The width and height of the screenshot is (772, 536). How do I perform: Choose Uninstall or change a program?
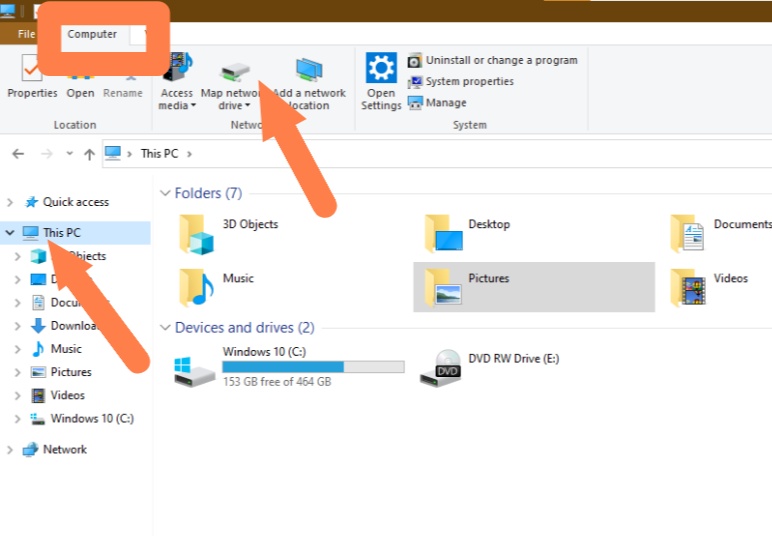point(493,60)
